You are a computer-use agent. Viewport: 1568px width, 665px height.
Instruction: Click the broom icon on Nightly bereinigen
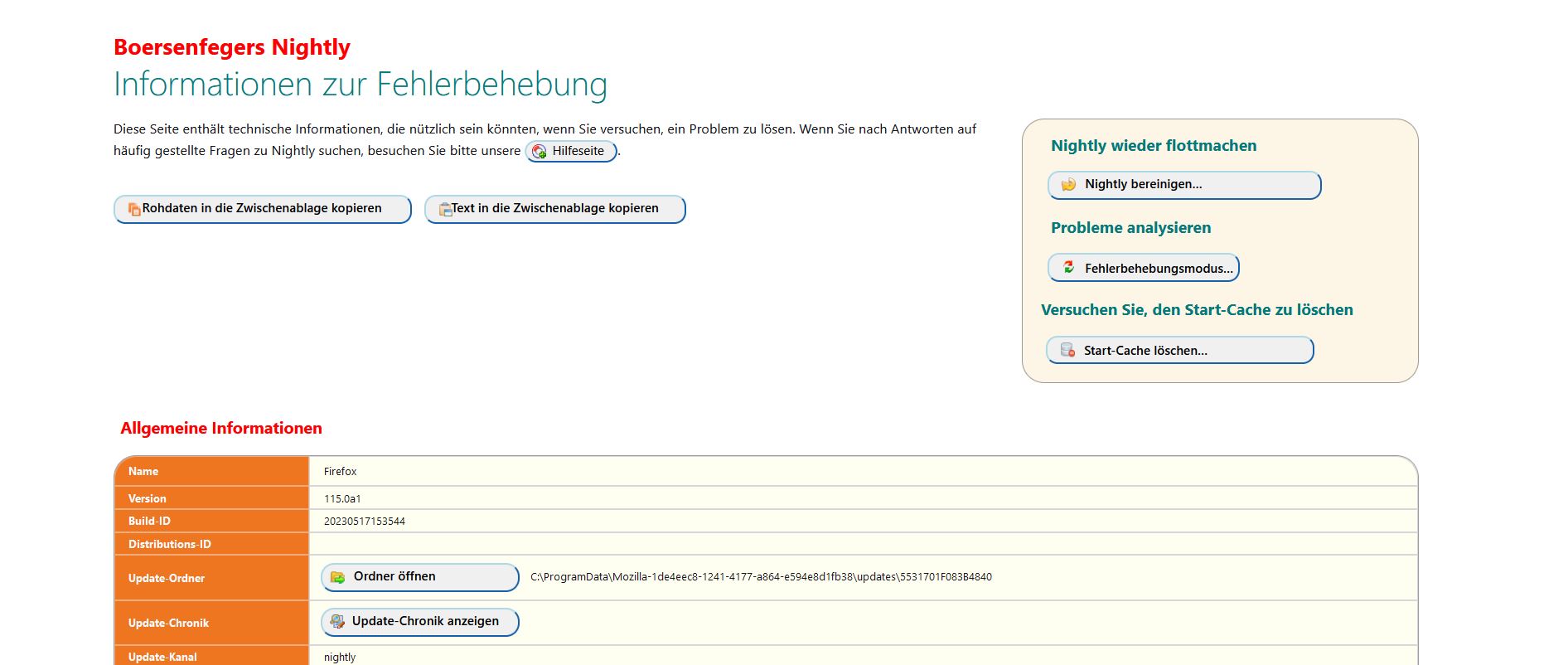(x=1068, y=184)
